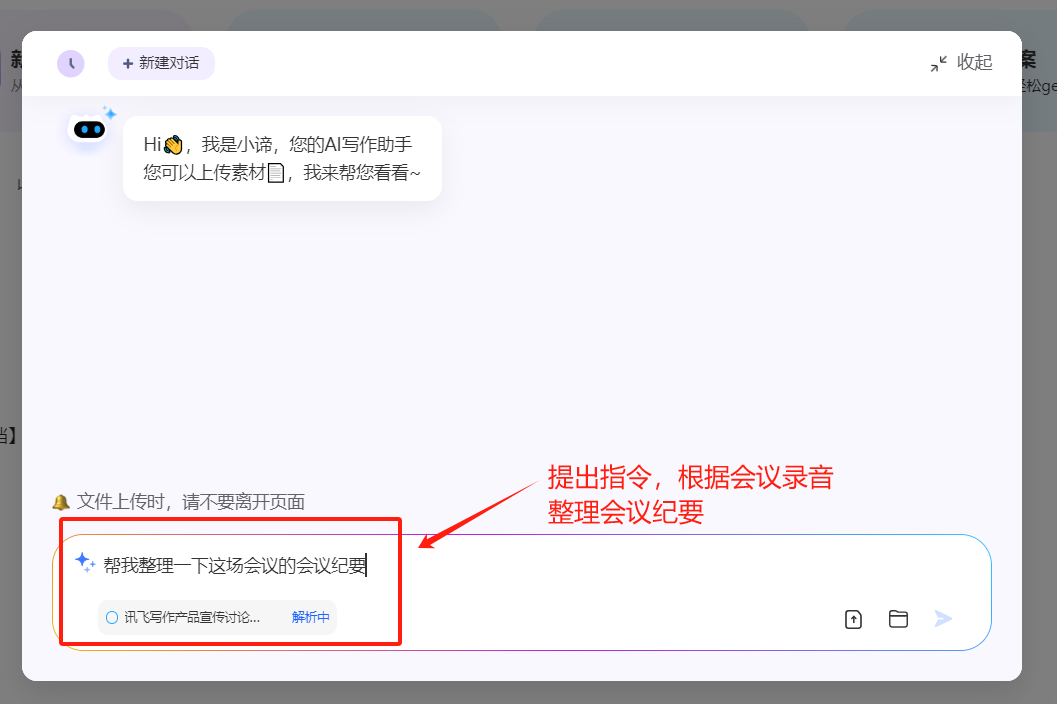Click in the prompt text input field
This screenshot has height=704, width=1057.
(235, 566)
